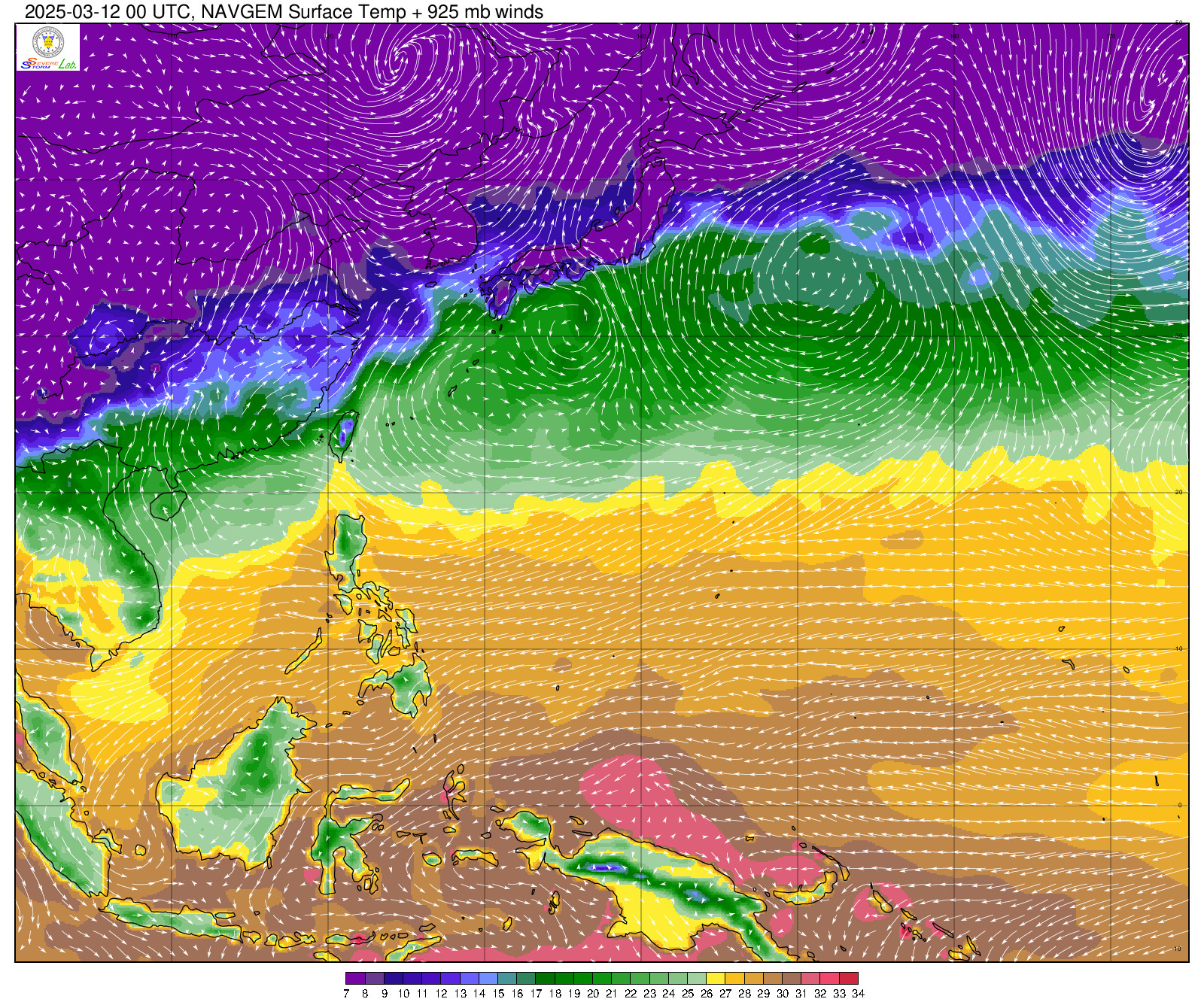Viewport: 1204px width, 1008px height.
Task: Pick the brown swatch at 30
Action: 792,979
